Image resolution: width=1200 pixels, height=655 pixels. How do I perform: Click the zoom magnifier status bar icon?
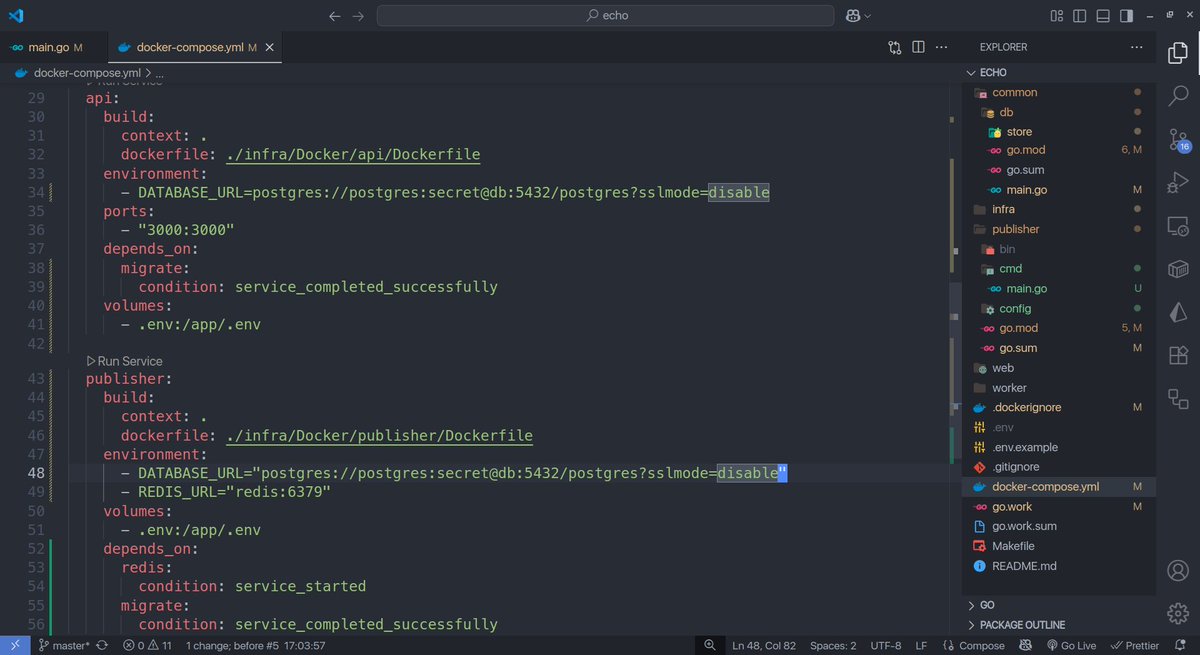pyautogui.click(x=709, y=645)
